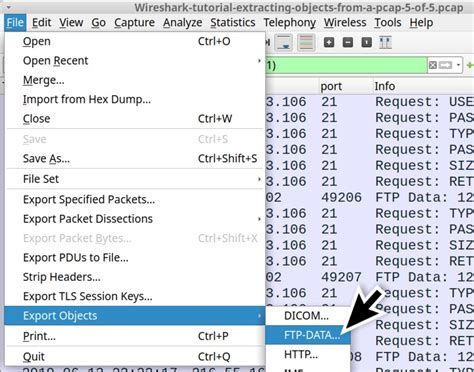Click inside the green display filter field
The height and width of the screenshot is (372, 474).
[346, 65]
